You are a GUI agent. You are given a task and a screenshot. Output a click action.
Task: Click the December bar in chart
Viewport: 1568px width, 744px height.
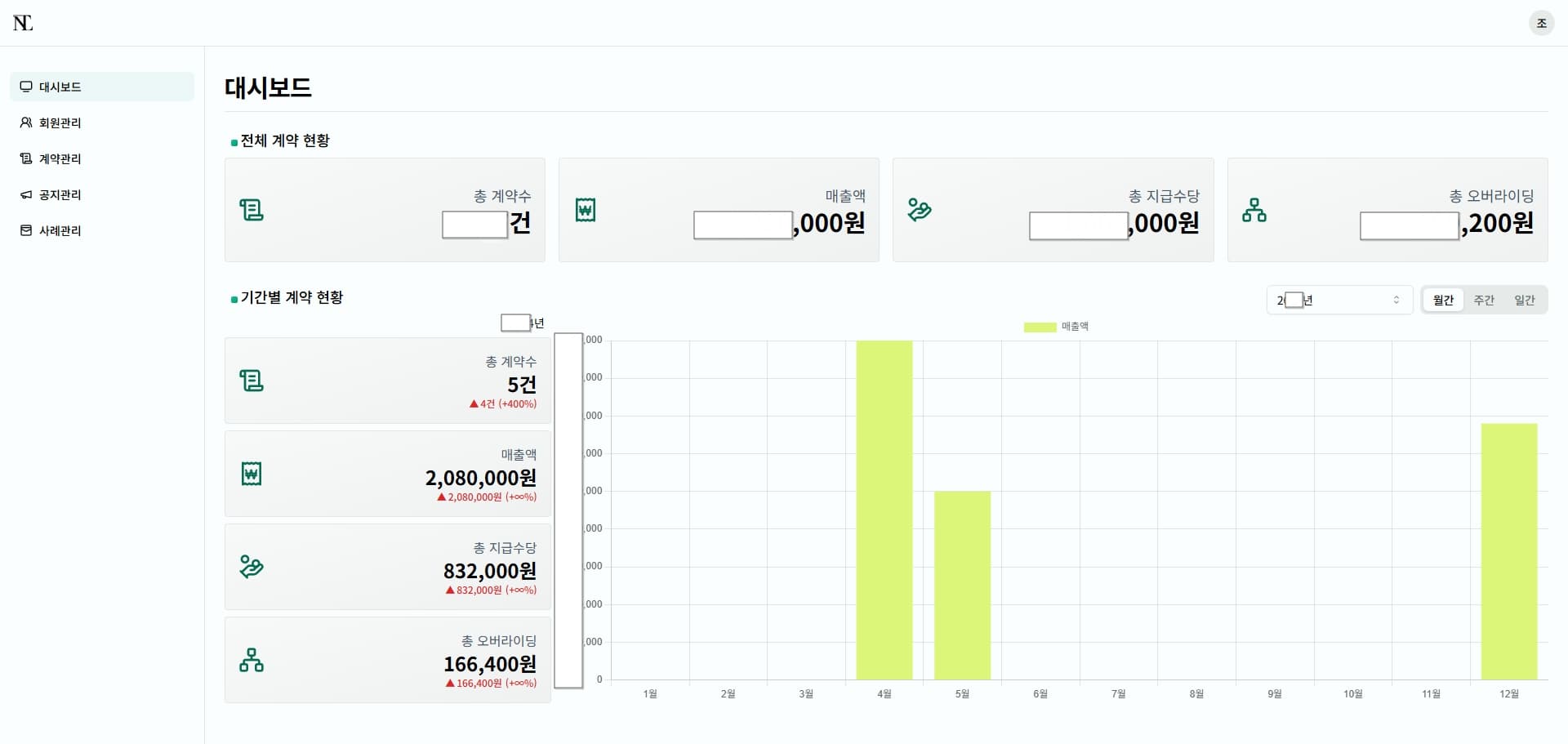pos(1508,551)
